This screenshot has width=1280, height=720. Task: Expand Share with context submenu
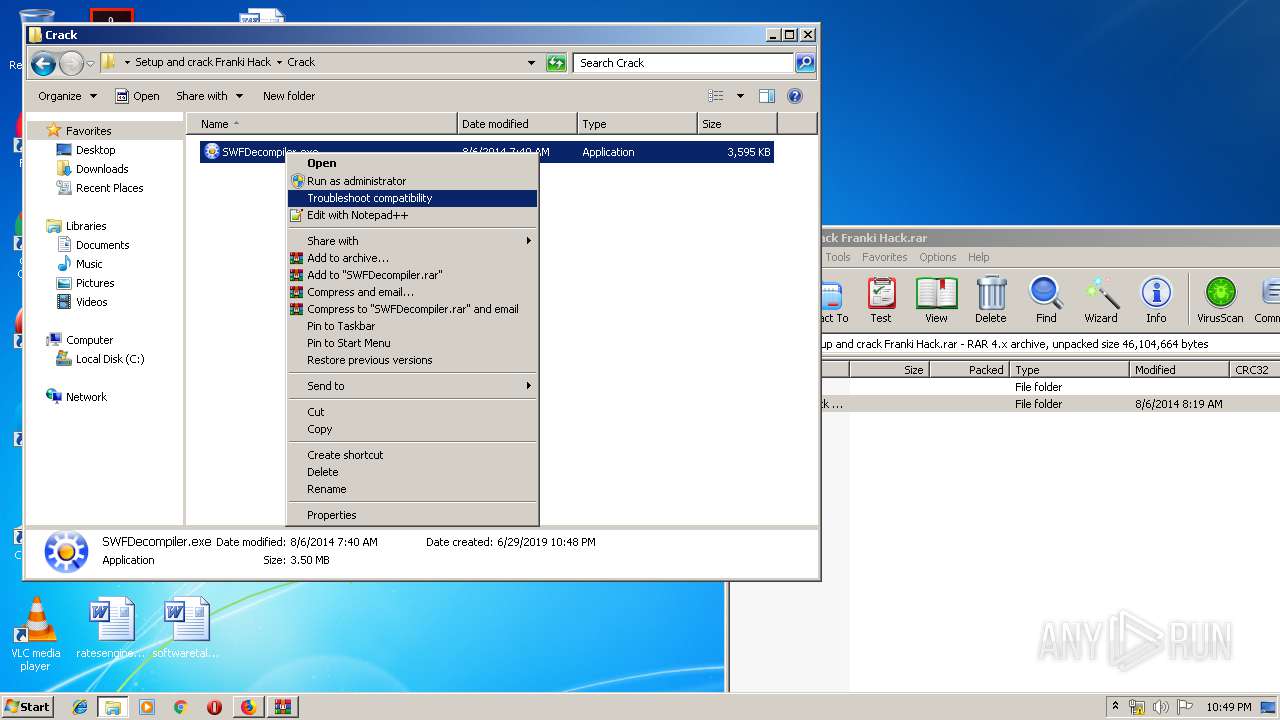tap(412, 241)
